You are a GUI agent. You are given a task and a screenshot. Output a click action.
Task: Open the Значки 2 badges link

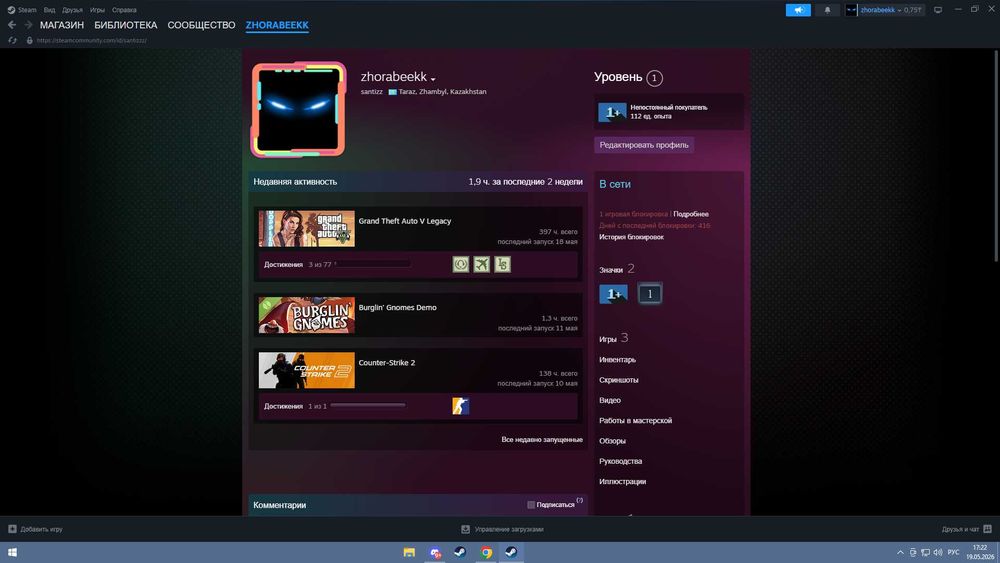click(617, 269)
